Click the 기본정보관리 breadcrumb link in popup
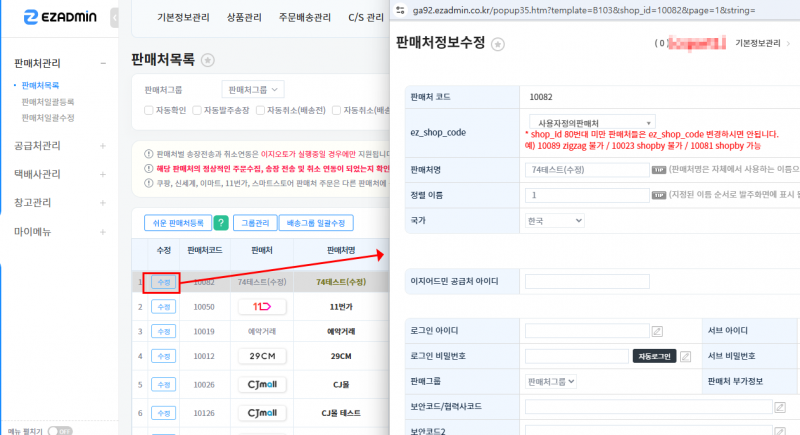800x435 pixels. click(x=758, y=43)
